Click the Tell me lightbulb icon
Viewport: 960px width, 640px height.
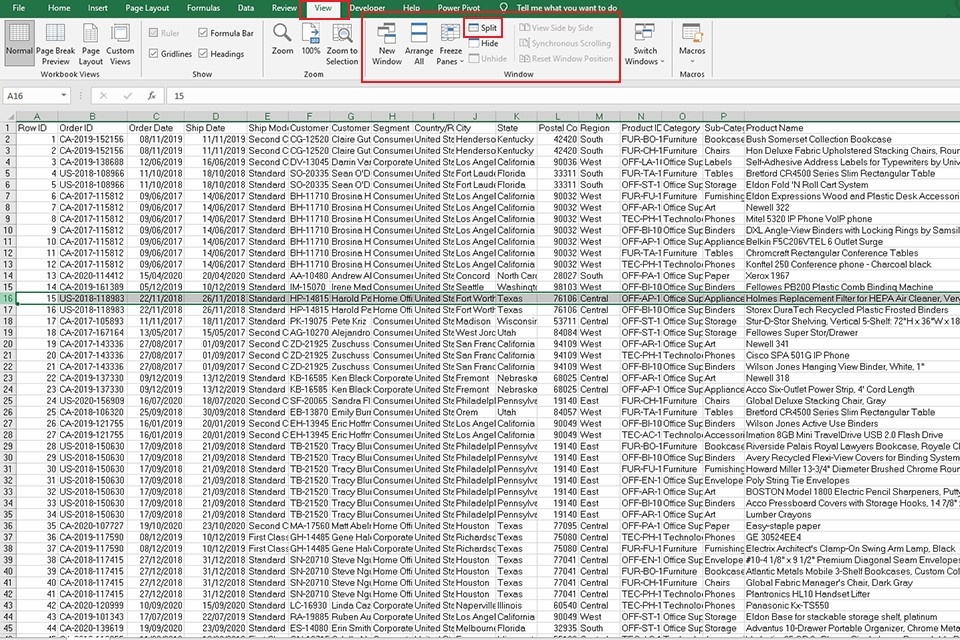pos(503,7)
